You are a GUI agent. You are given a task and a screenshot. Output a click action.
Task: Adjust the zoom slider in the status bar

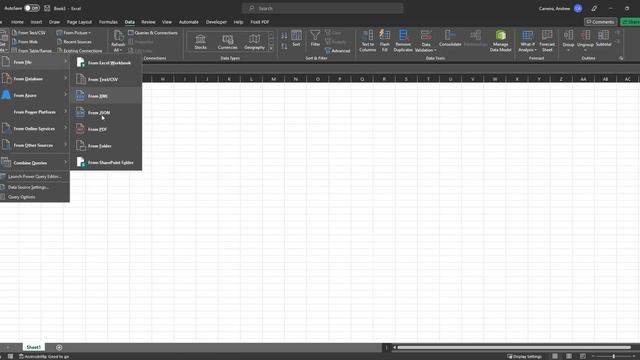613,356
